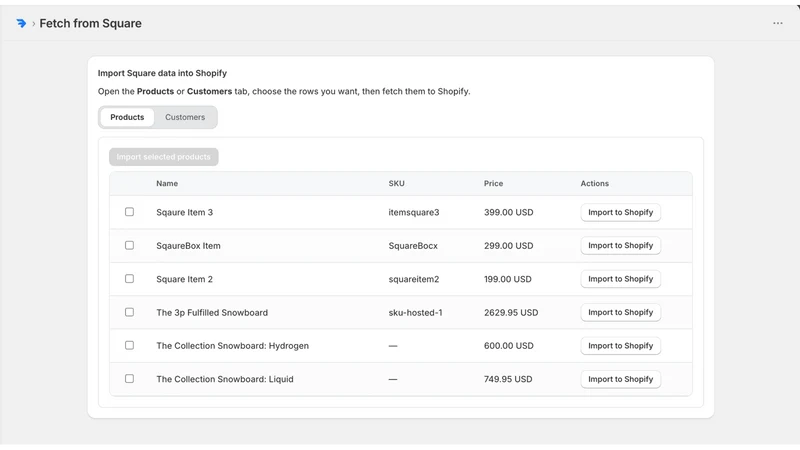Import Sqaure Item 3 to Shopify

tap(620, 212)
